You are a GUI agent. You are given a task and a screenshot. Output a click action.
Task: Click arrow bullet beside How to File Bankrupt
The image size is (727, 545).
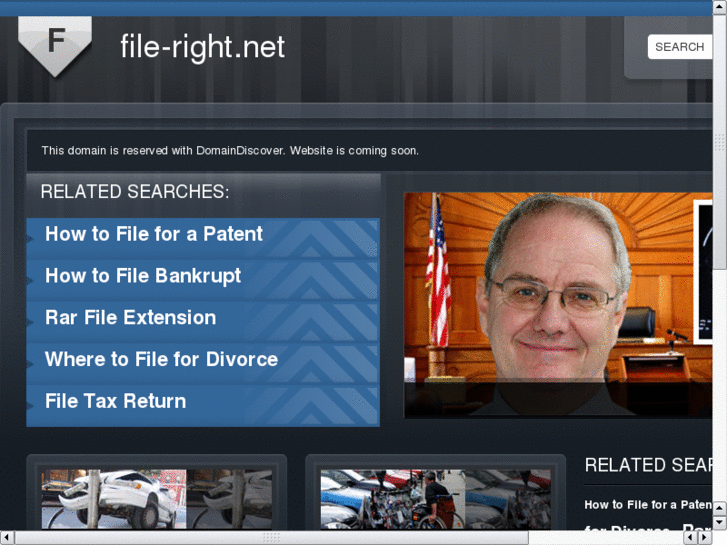click(x=30, y=280)
